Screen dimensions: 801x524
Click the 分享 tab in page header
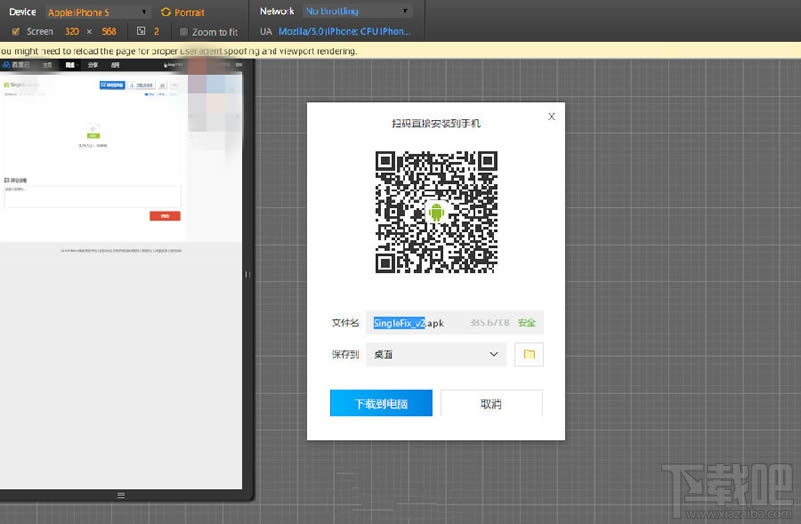click(x=93, y=64)
